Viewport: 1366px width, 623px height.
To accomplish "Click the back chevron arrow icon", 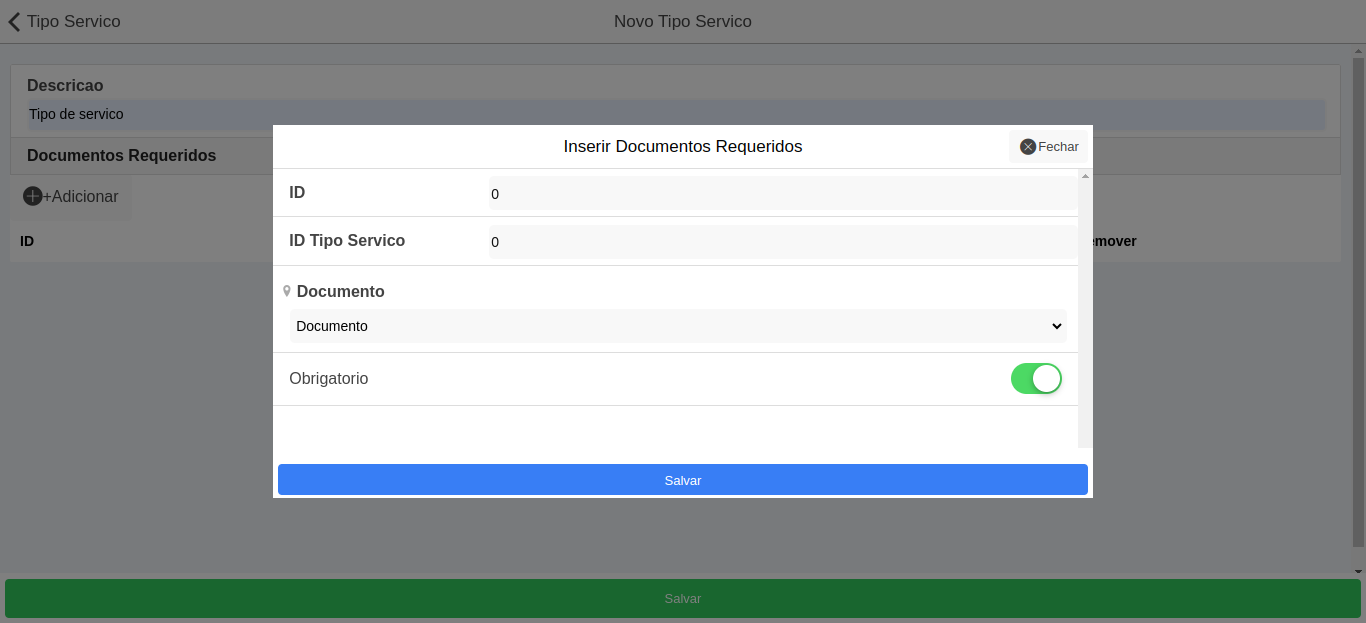I will point(14,21).
